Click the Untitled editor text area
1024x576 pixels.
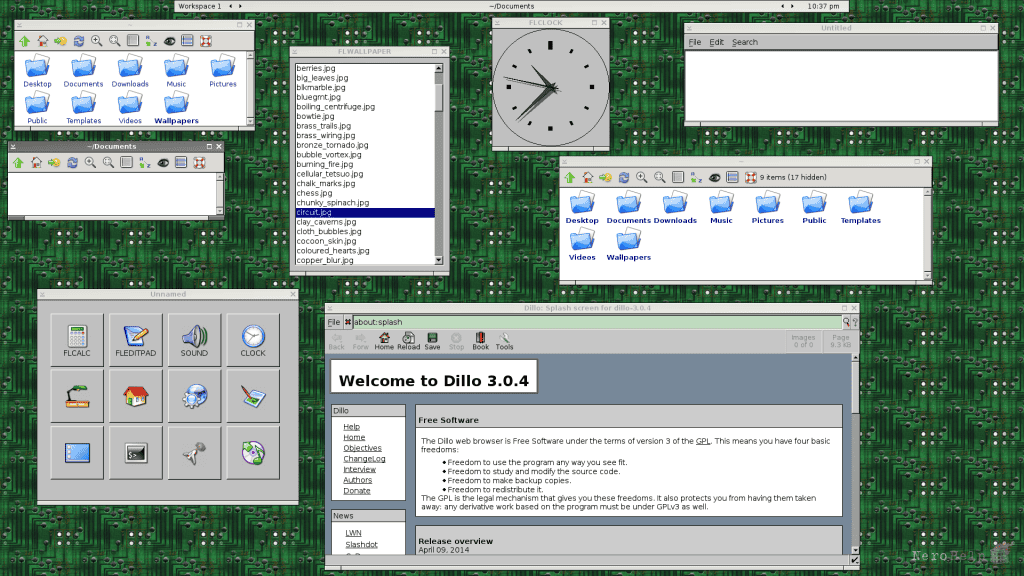(841, 85)
